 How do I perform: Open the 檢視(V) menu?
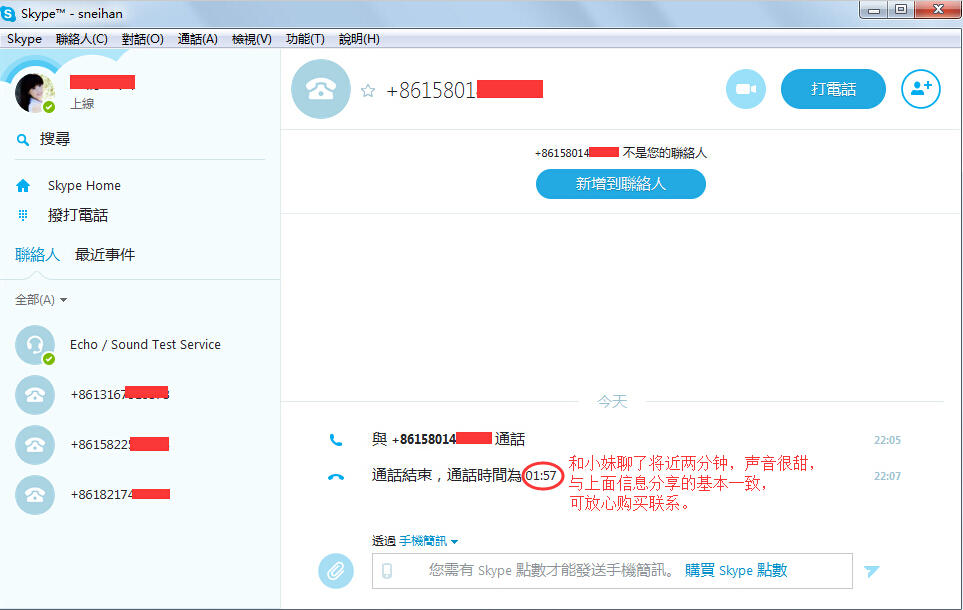coord(252,39)
